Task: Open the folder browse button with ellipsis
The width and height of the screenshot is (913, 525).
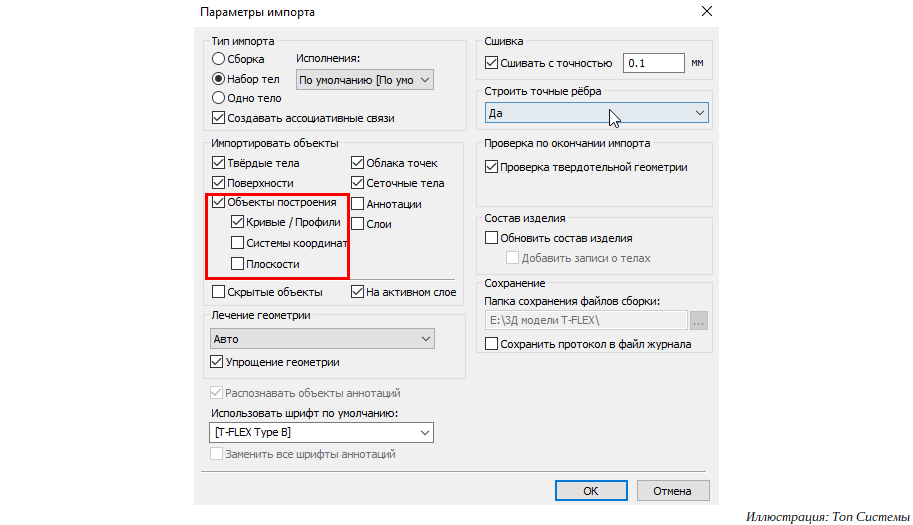Action: [x=699, y=321]
